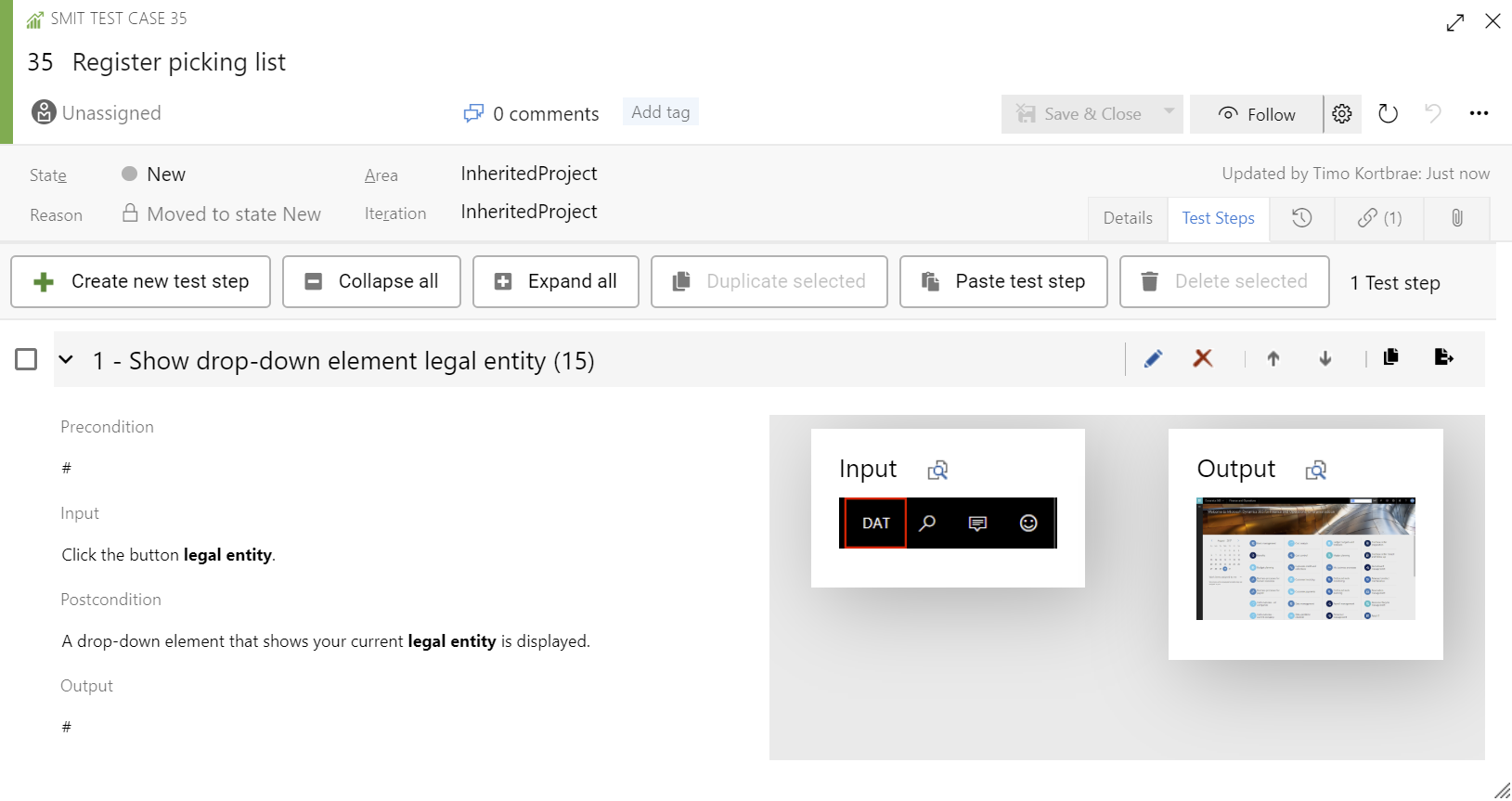Viewport: 1512px width, 801px height.
Task: Click the pencil edit icon on step 1
Action: pyautogui.click(x=1153, y=359)
